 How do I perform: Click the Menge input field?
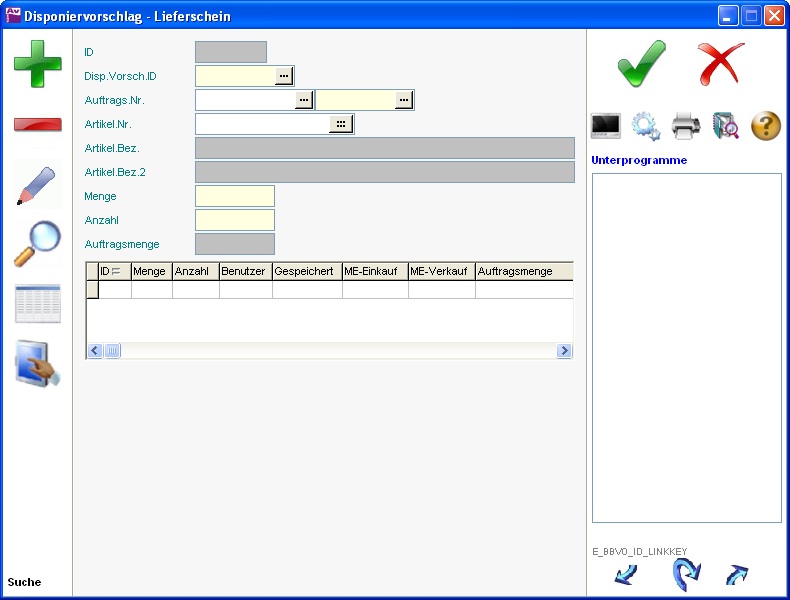click(234, 196)
